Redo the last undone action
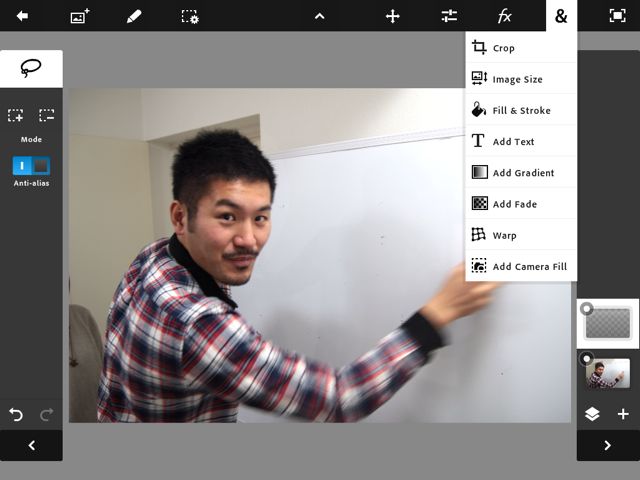This screenshot has width=640, height=480. click(47, 414)
